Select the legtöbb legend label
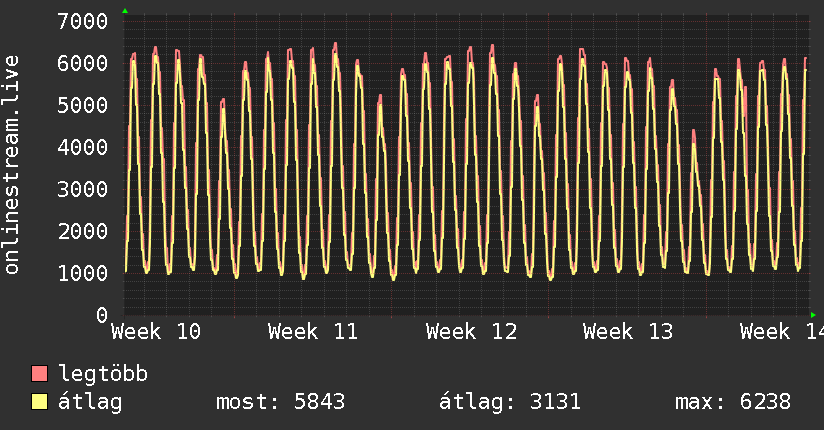The height and width of the screenshot is (430, 824). (x=103, y=375)
